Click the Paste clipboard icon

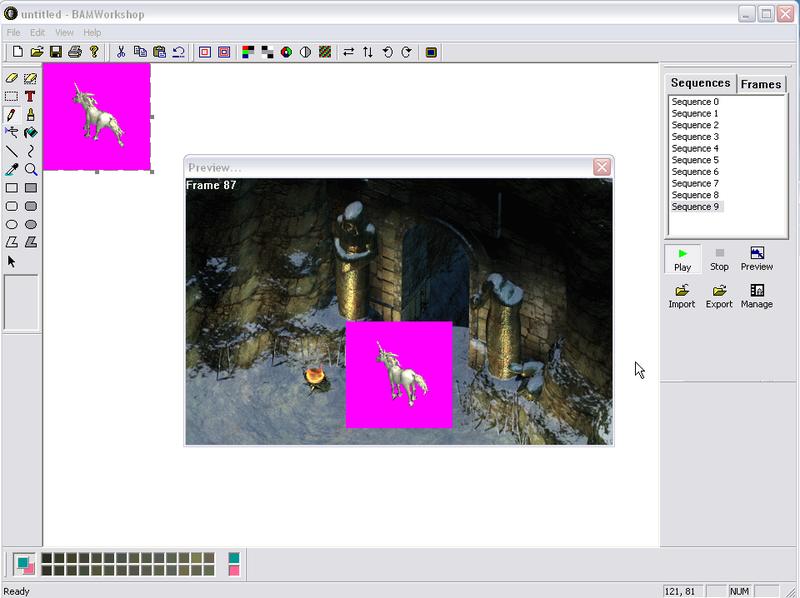pyautogui.click(x=159, y=52)
